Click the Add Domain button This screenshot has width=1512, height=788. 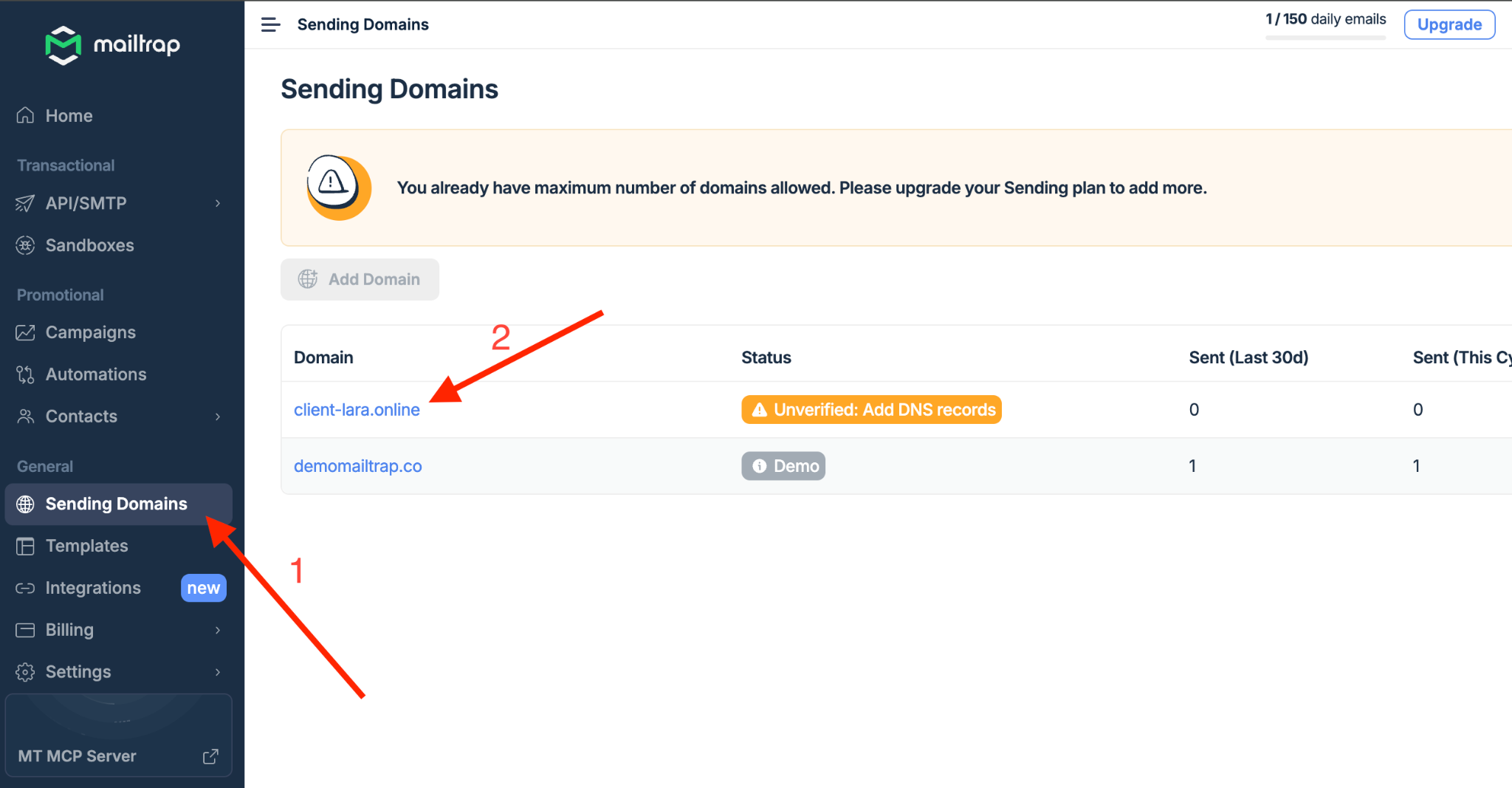360,279
